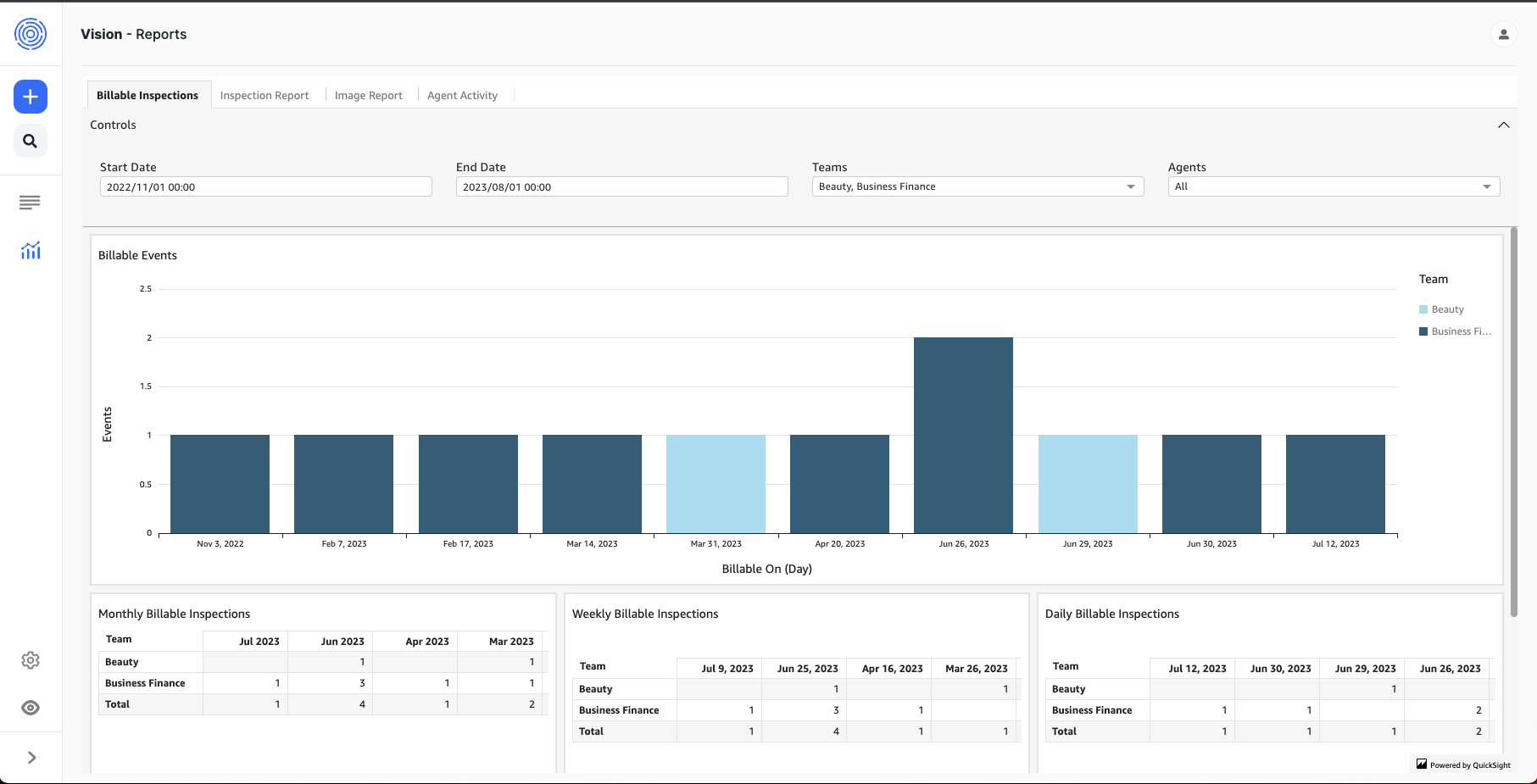Expand the sidebar with bottom chevron
Viewport: 1537px width, 784px height.
coord(31,758)
